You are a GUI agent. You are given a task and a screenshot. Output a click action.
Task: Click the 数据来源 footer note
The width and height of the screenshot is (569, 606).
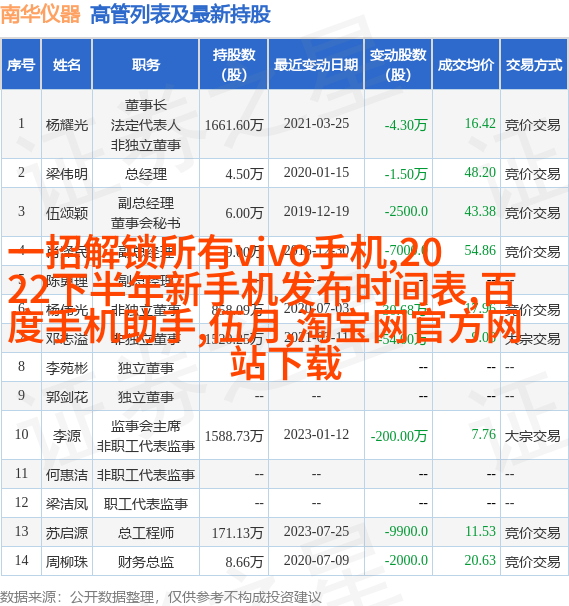[160, 597]
